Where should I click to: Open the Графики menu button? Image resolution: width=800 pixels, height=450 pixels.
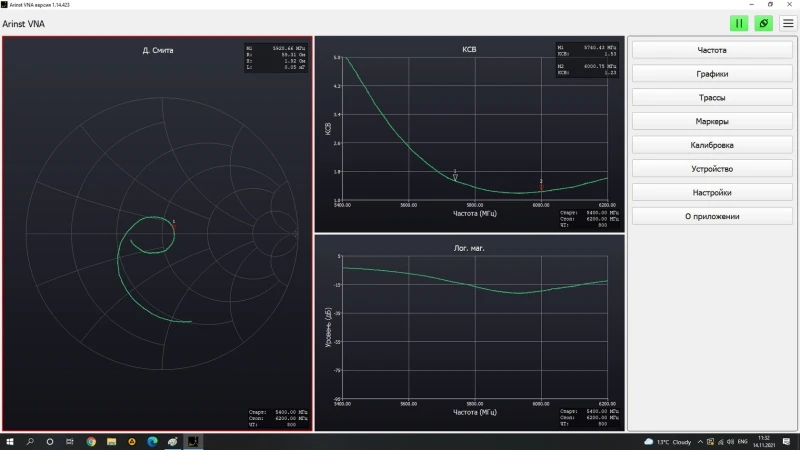[712, 74]
